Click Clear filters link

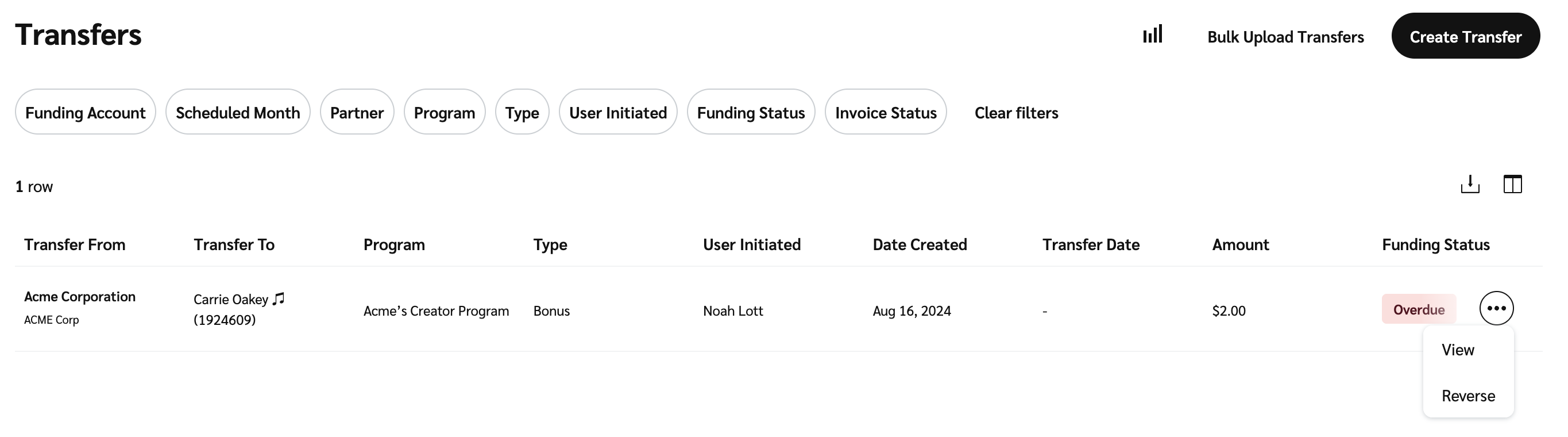tap(1016, 113)
